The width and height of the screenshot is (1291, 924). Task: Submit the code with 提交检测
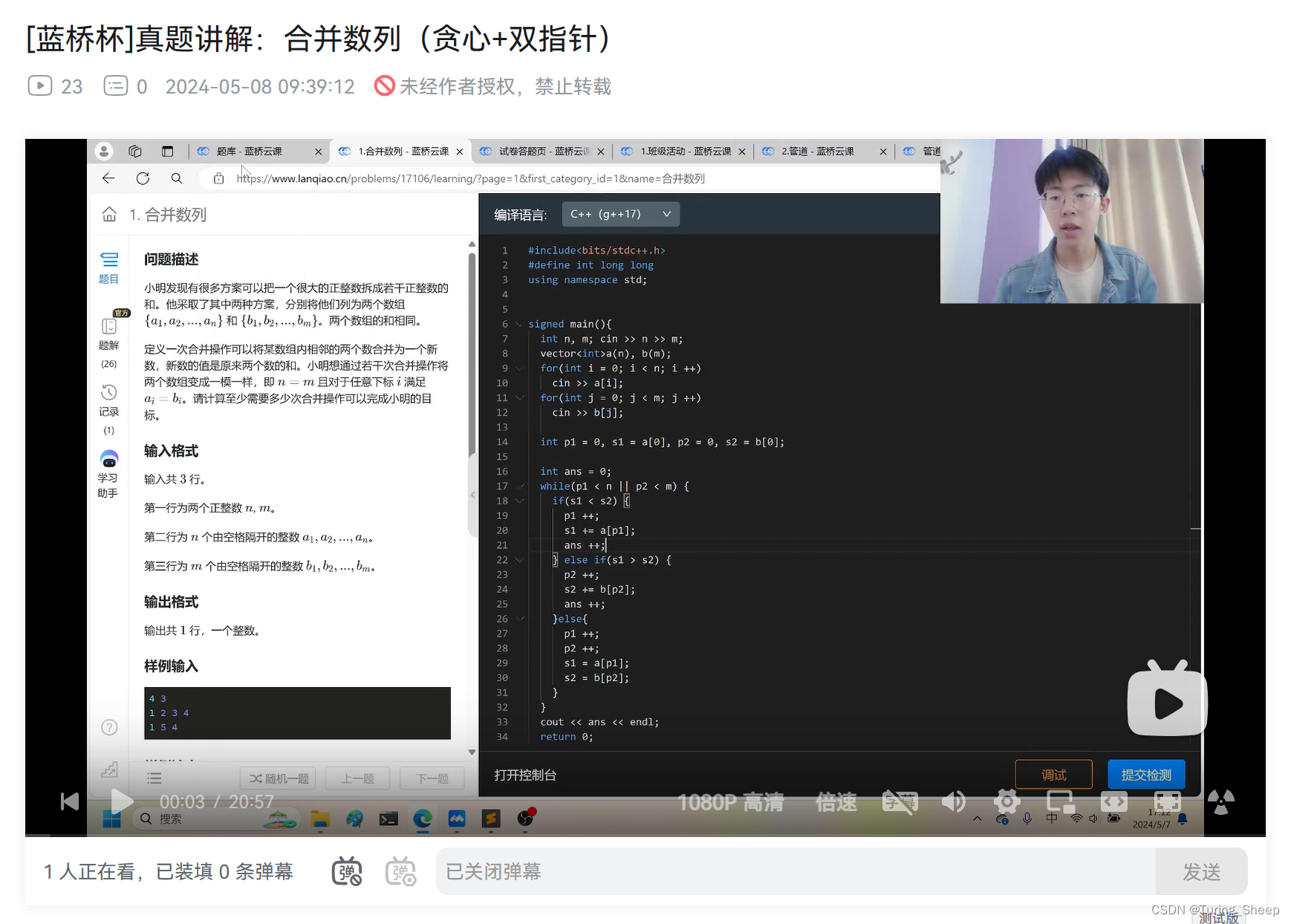[1146, 775]
